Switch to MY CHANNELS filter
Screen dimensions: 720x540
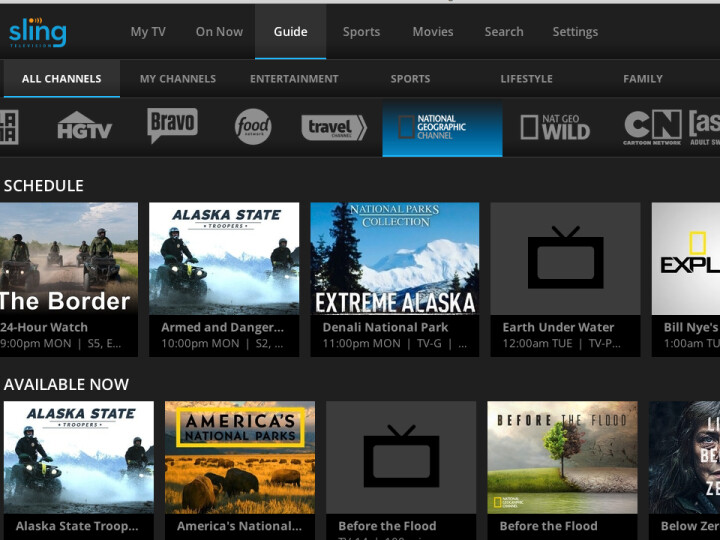[x=178, y=79]
